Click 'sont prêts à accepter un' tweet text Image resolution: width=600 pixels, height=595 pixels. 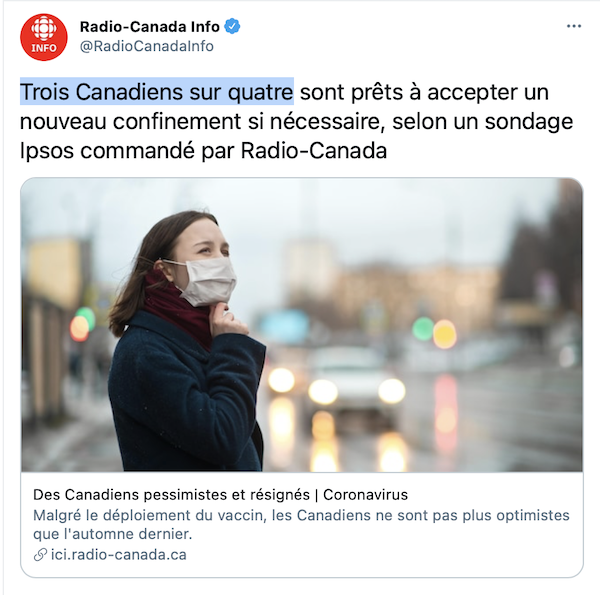point(424,92)
